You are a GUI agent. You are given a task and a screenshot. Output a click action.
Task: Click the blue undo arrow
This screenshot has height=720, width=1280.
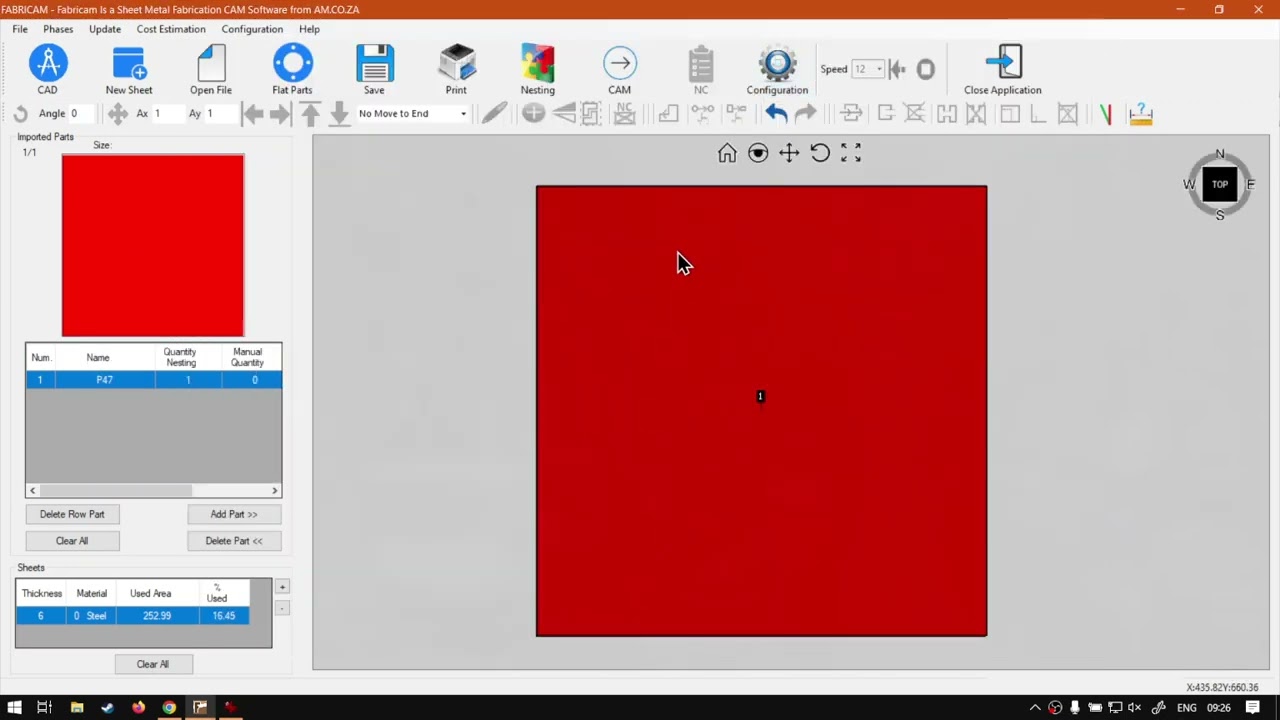(776, 114)
